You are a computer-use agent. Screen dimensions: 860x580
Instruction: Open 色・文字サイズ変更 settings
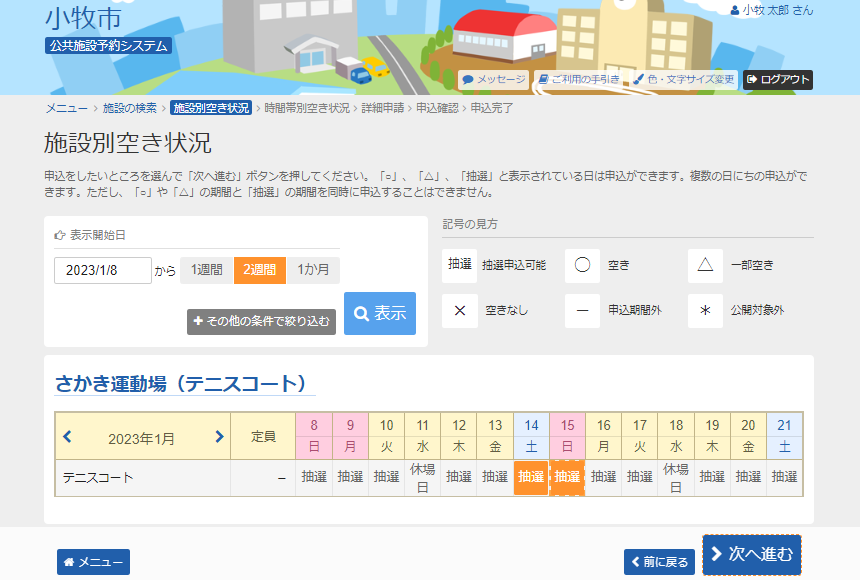[684, 80]
